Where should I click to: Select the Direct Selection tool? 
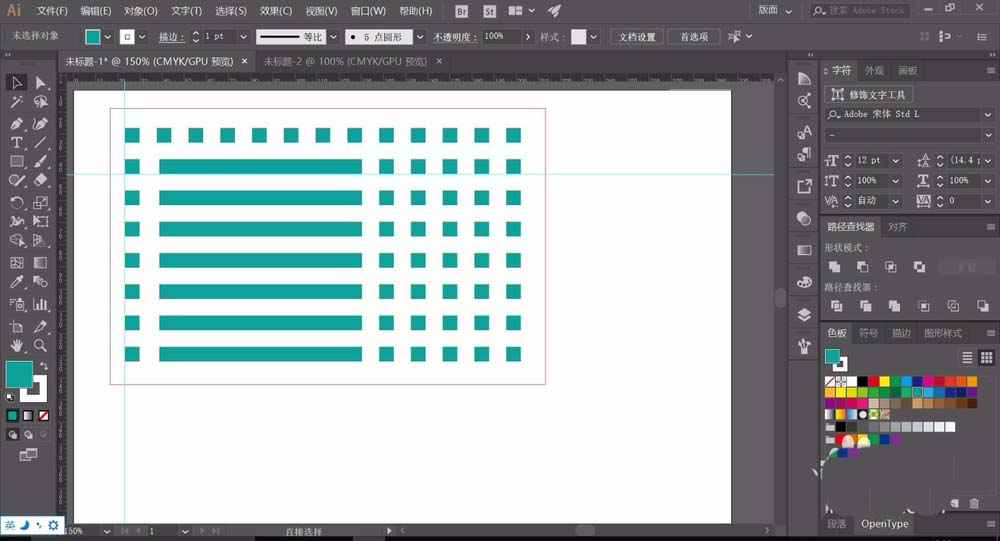point(40,82)
